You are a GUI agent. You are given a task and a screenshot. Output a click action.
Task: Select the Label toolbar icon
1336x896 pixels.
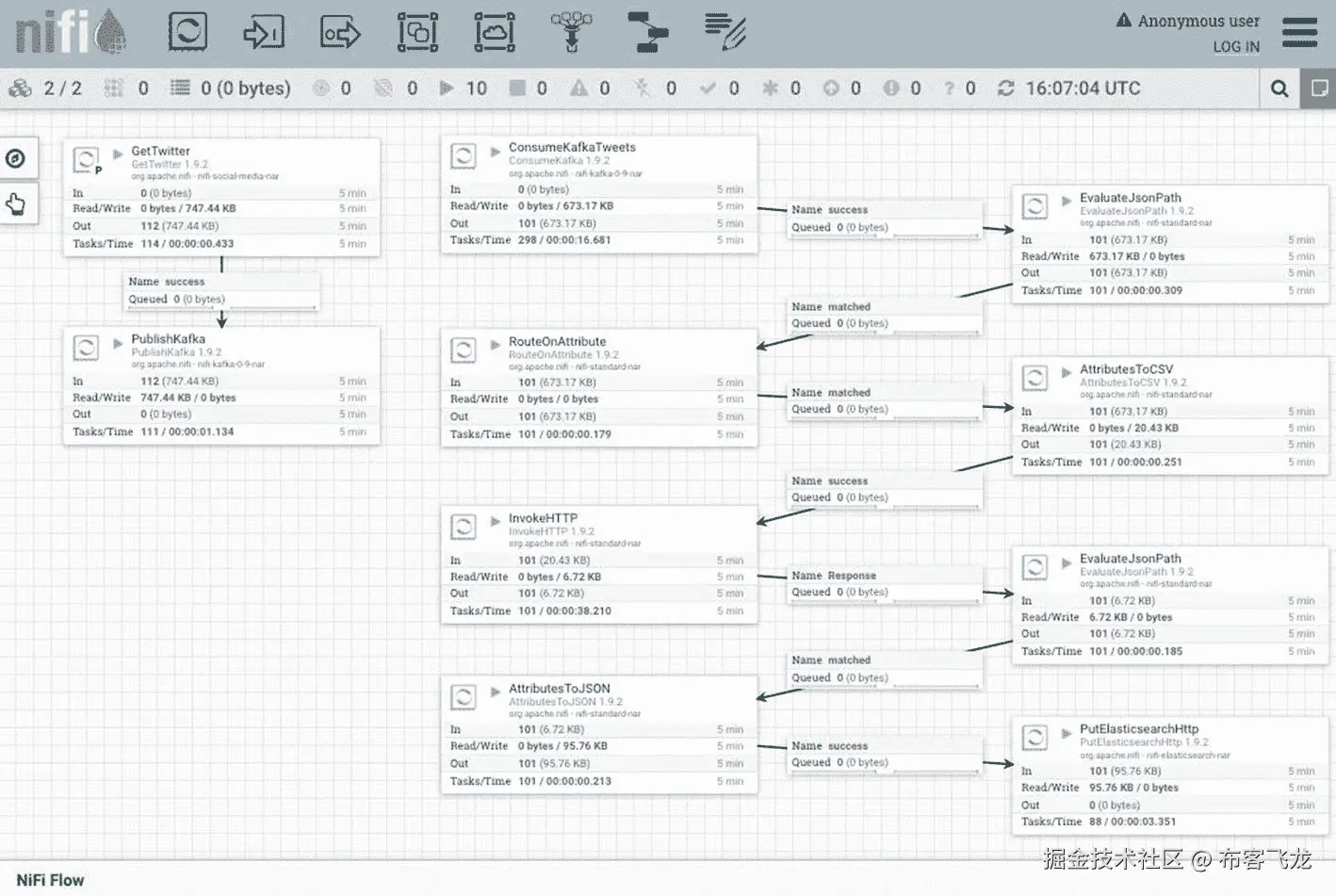[x=725, y=32]
